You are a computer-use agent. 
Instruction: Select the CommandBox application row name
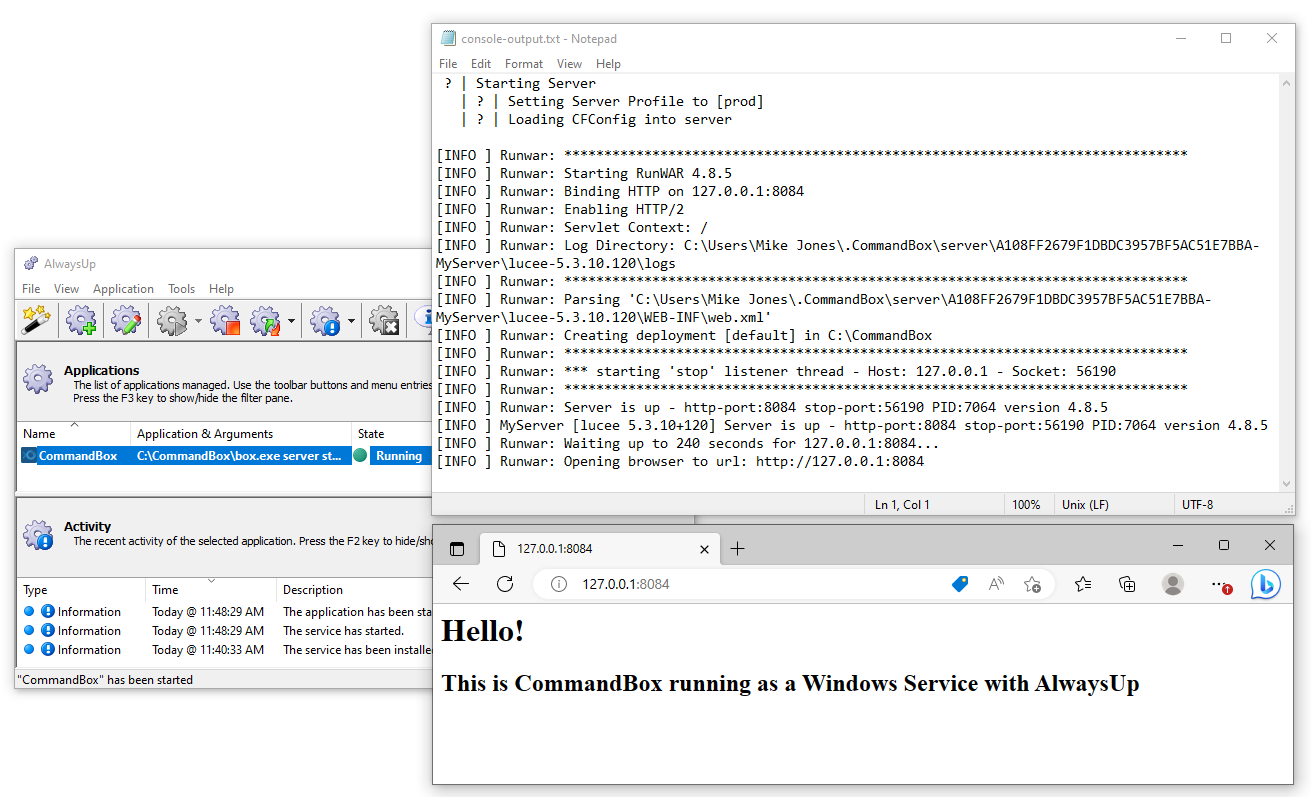pos(78,456)
